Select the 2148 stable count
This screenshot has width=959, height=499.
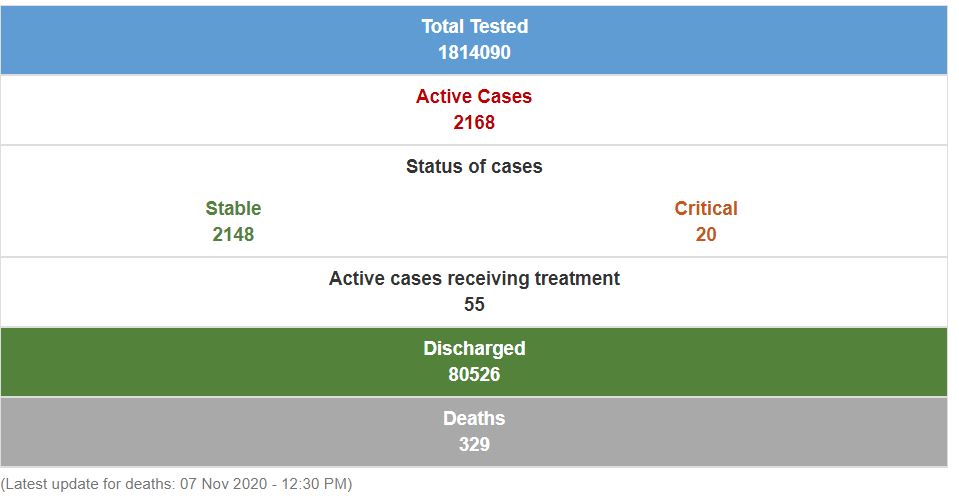point(233,235)
